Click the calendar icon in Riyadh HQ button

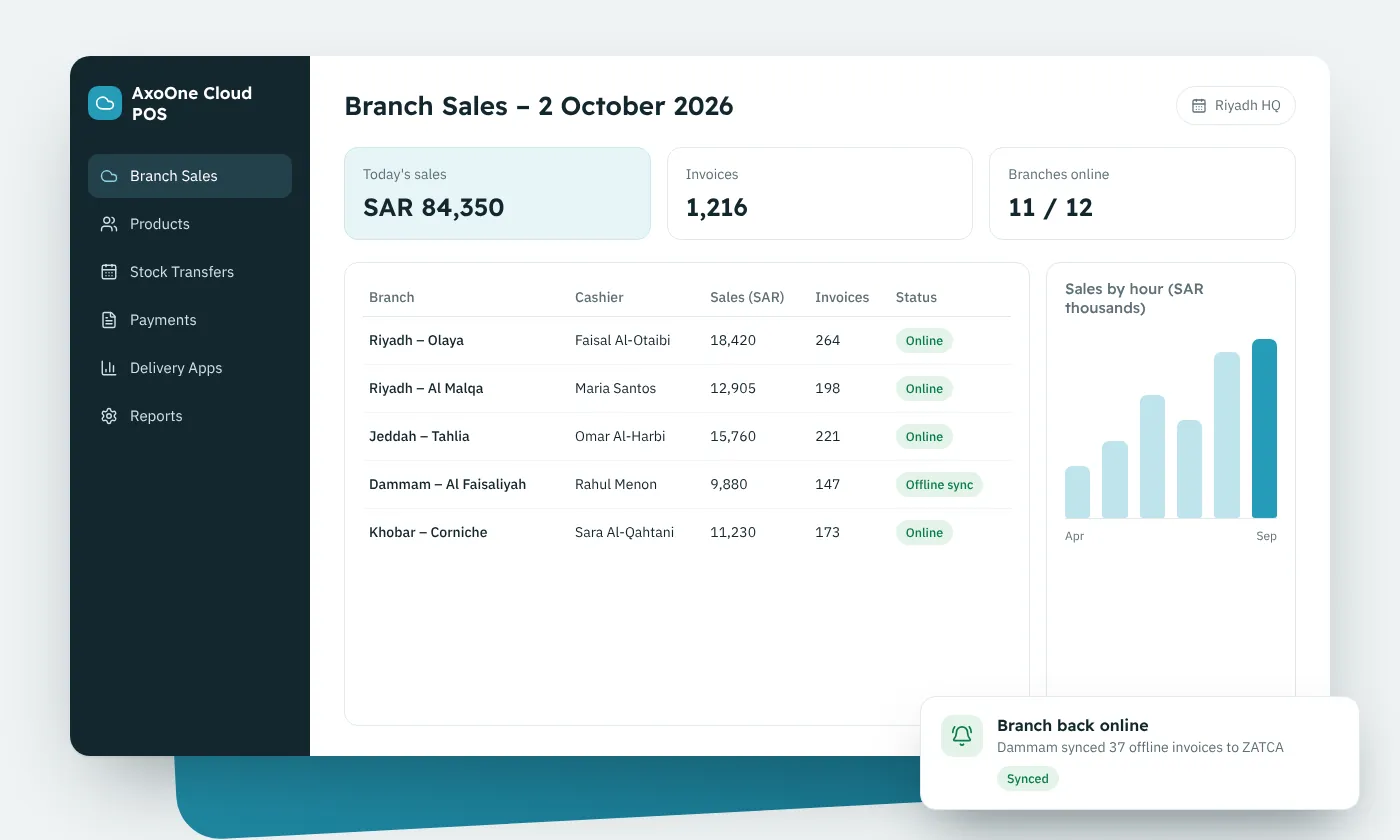1199,106
